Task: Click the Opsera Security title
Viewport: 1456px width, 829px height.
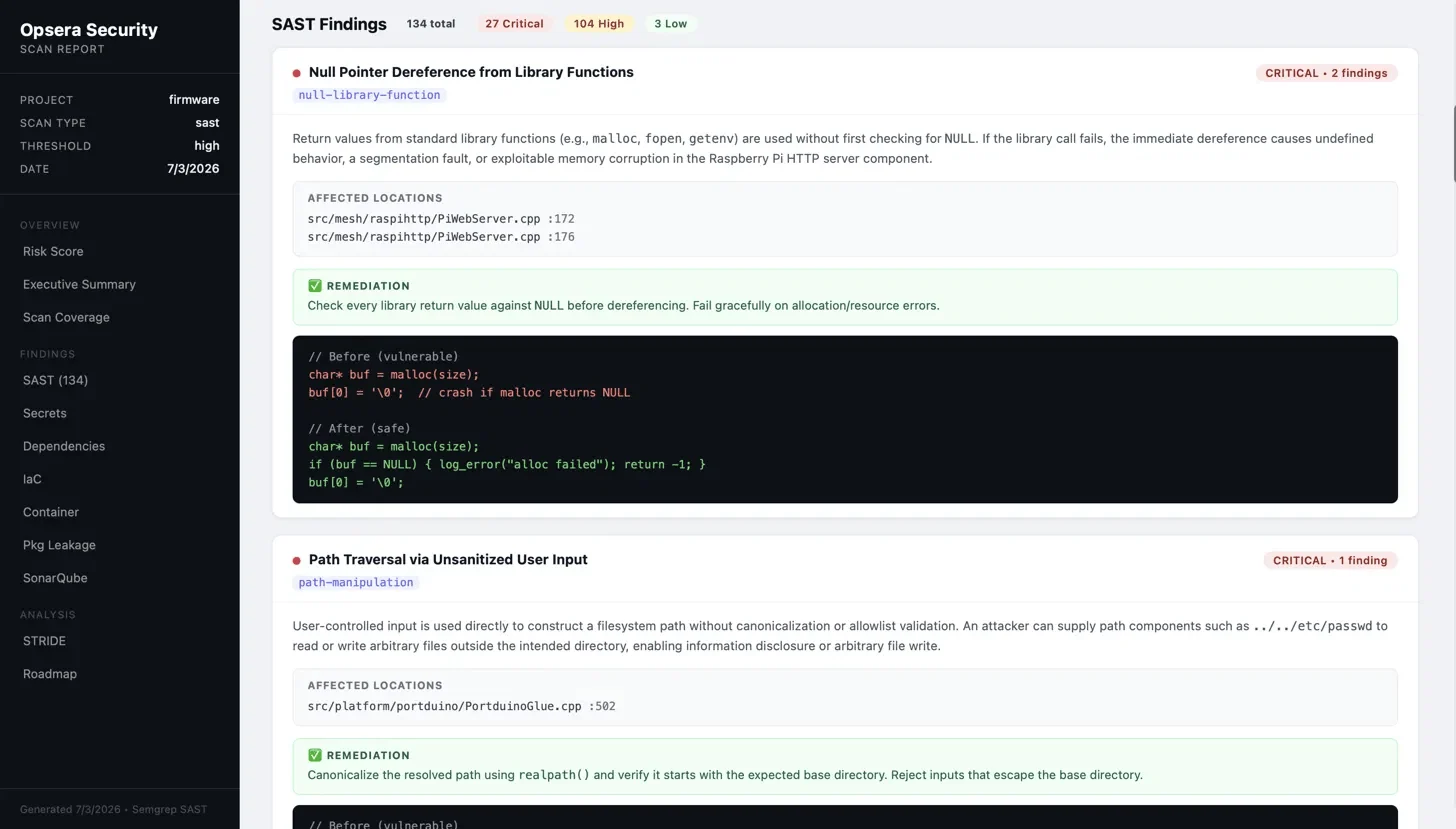Action: [x=89, y=30]
